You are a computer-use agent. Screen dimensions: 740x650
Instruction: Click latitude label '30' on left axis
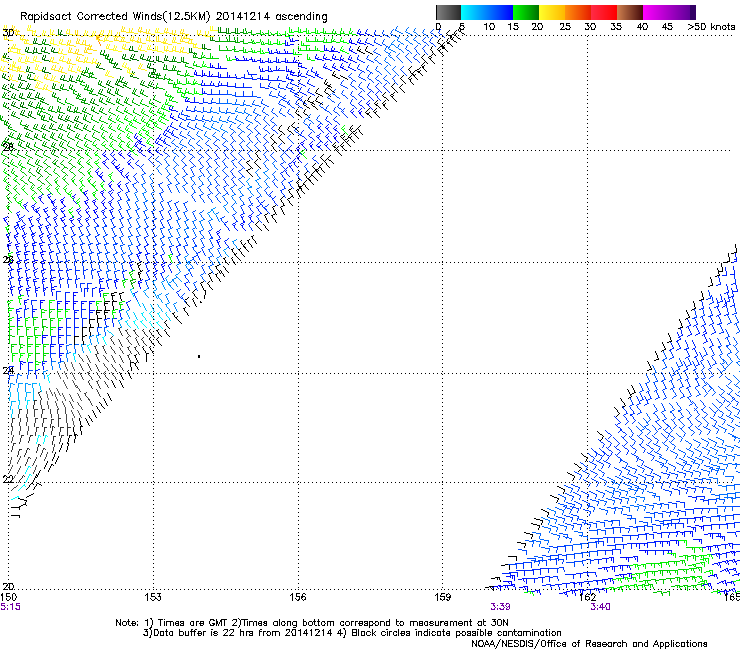coord(8,33)
